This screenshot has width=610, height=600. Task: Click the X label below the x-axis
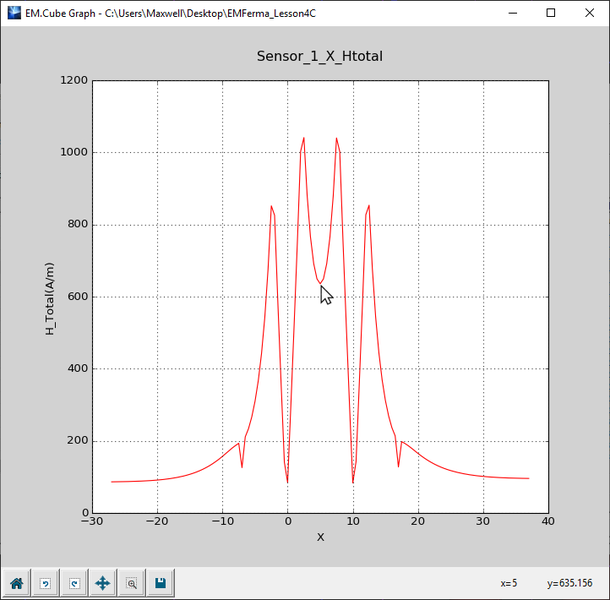point(320,537)
